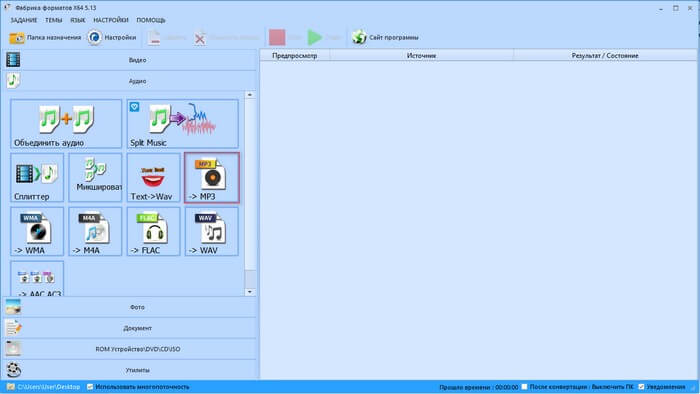Open the ТЕМЫ menu

click(54, 20)
